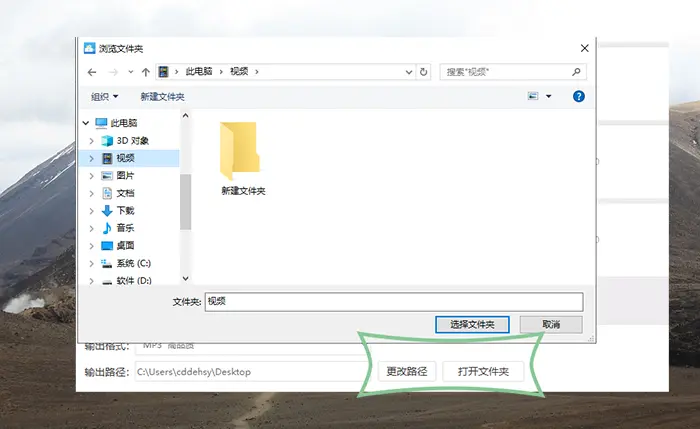Click 更改路径 in the background window
Screen dimensions: 700x429
point(407,371)
